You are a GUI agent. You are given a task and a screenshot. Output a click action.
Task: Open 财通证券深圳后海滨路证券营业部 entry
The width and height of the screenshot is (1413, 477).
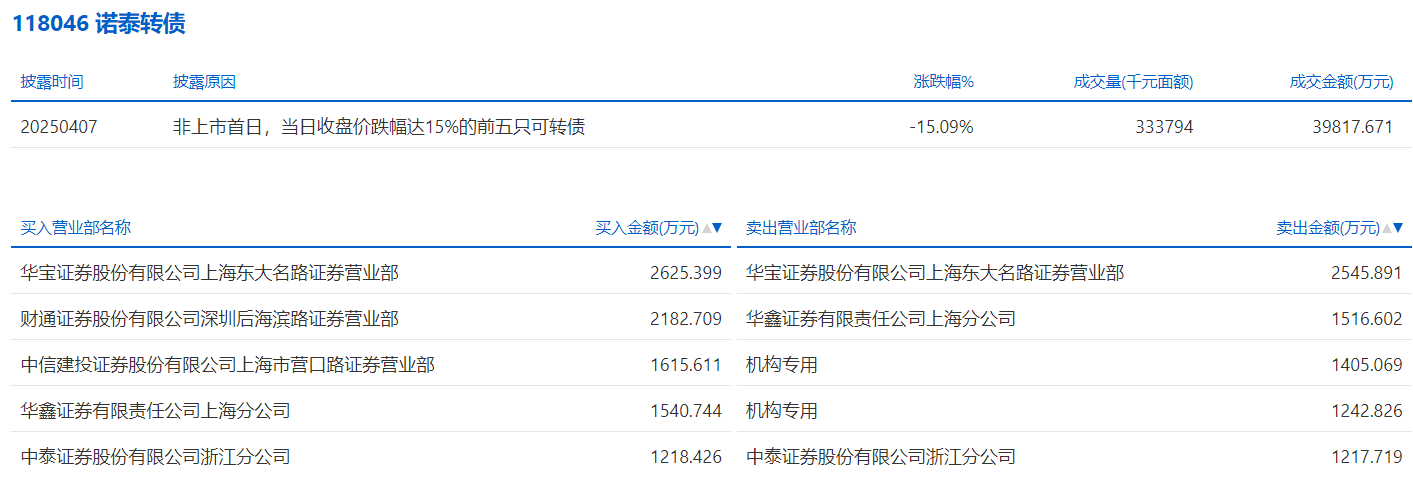(210, 319)
